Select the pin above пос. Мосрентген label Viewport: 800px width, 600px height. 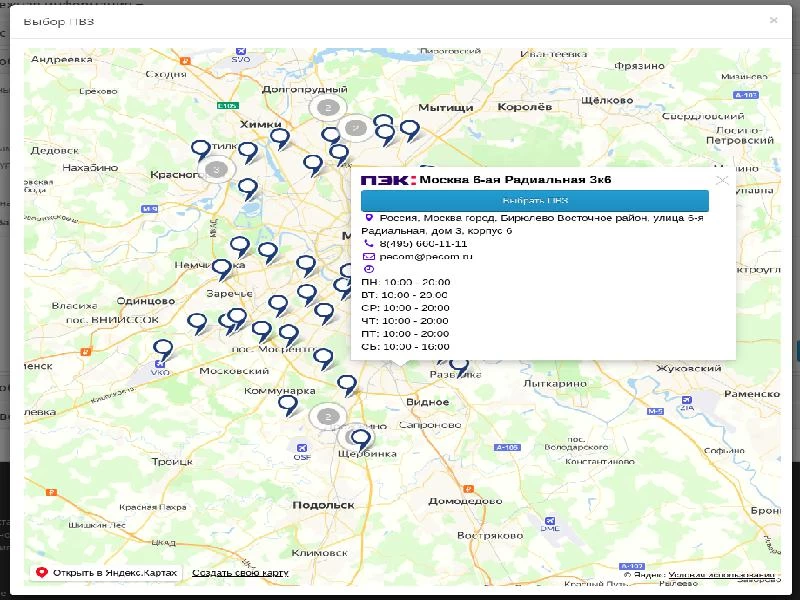[x=289, y=336]
